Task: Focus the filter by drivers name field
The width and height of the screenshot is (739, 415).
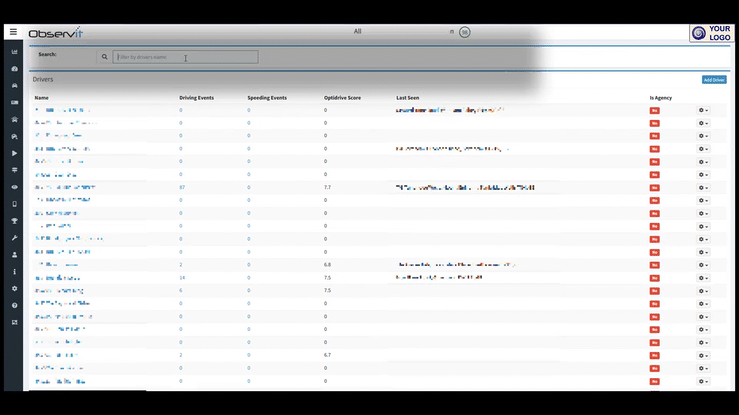Action: (x=185, y=57)
